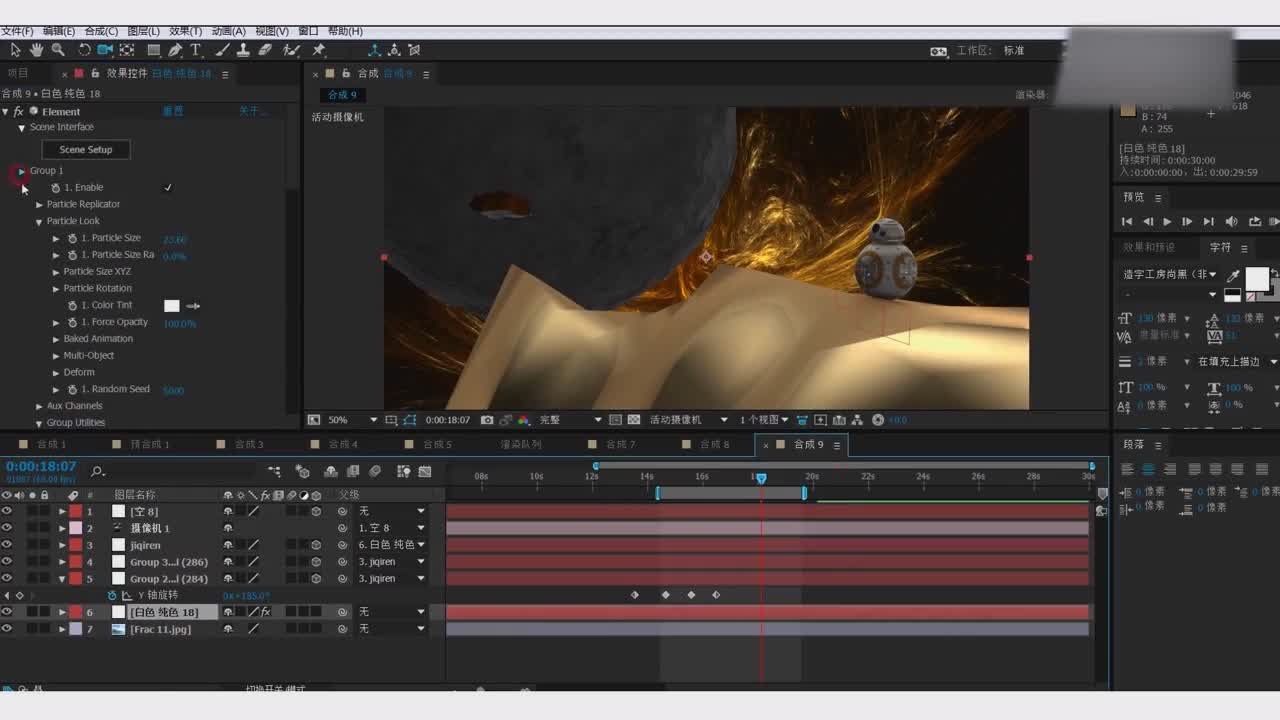This screenshot has width=1280, height=720.
Task: Click the Scene Setup button
Action: click(86, 150)
